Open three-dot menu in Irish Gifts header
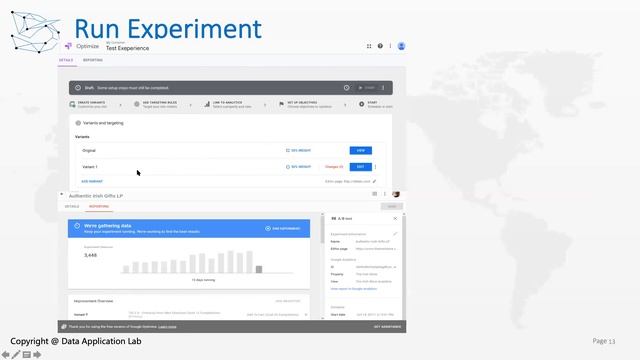The height and width of the screenshot is (360, 640). [384, 194]
